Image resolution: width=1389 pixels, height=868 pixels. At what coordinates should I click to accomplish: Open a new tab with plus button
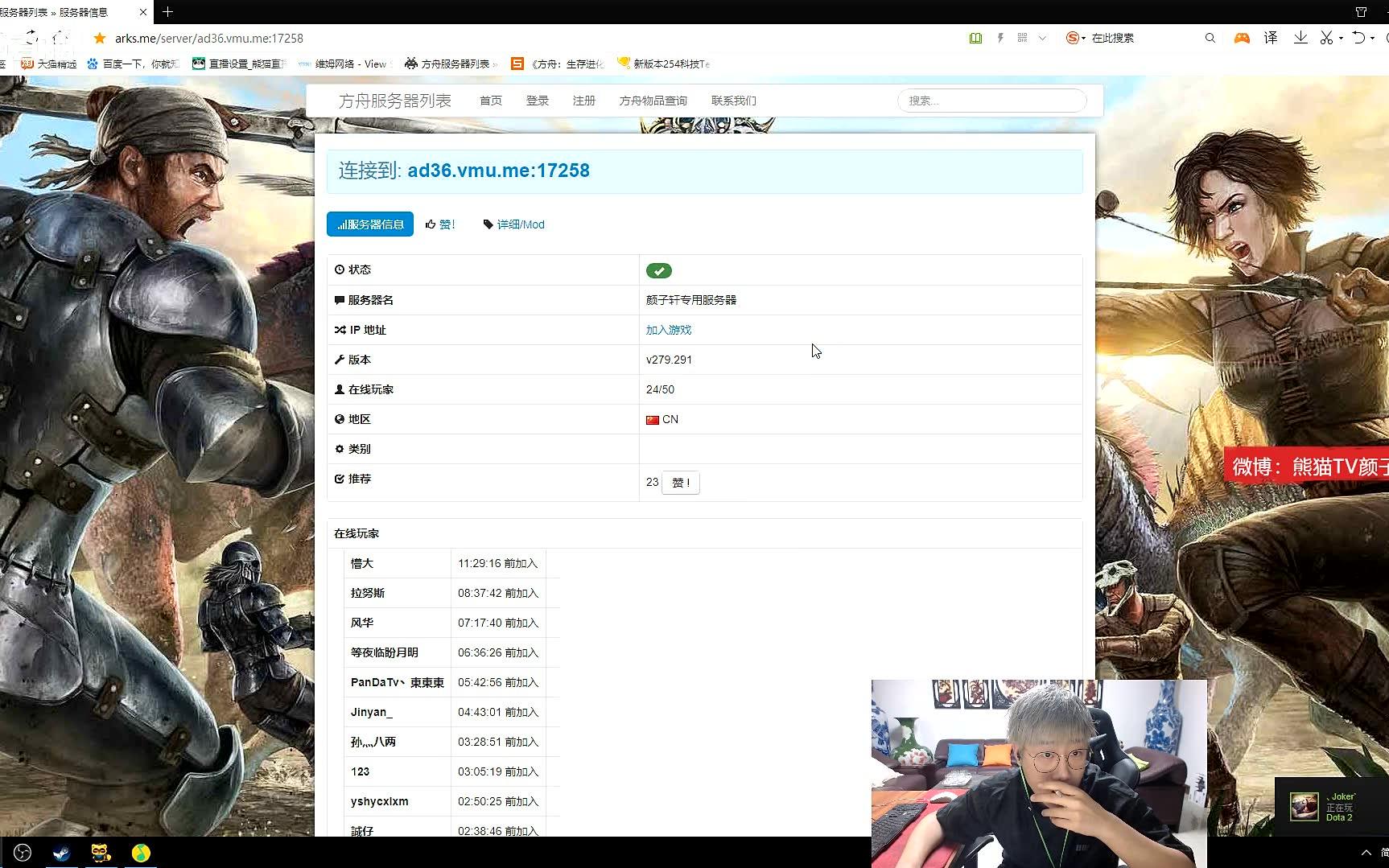[167, 12]
